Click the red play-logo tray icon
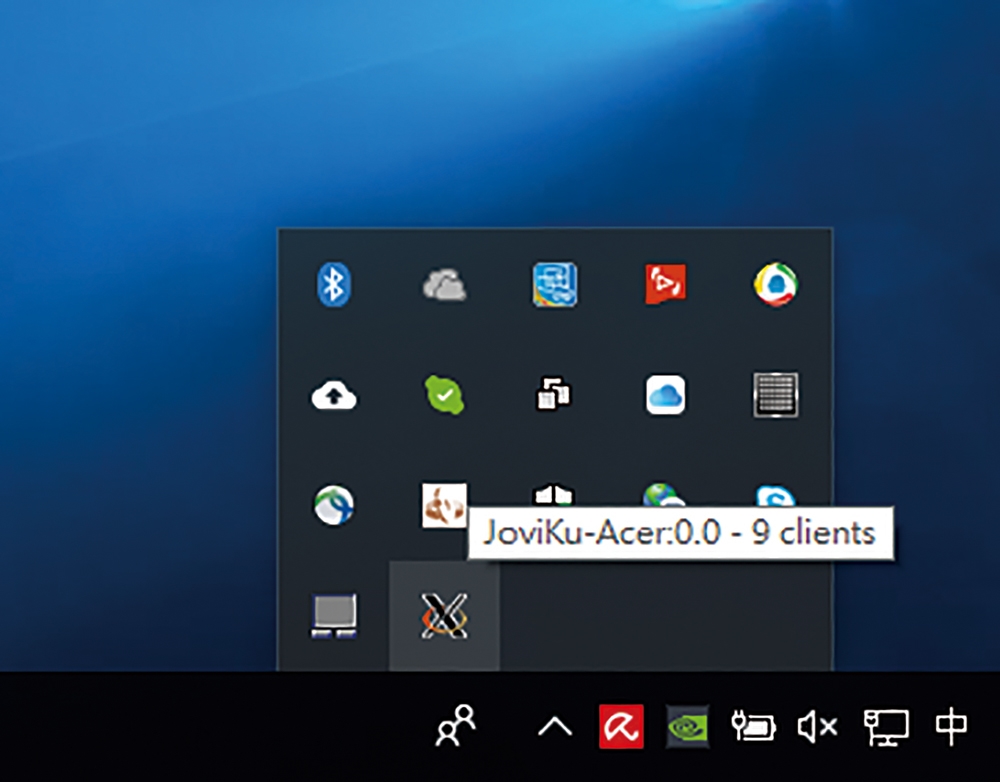Viewport: 1000px width, 782px height. pos(665,284)
